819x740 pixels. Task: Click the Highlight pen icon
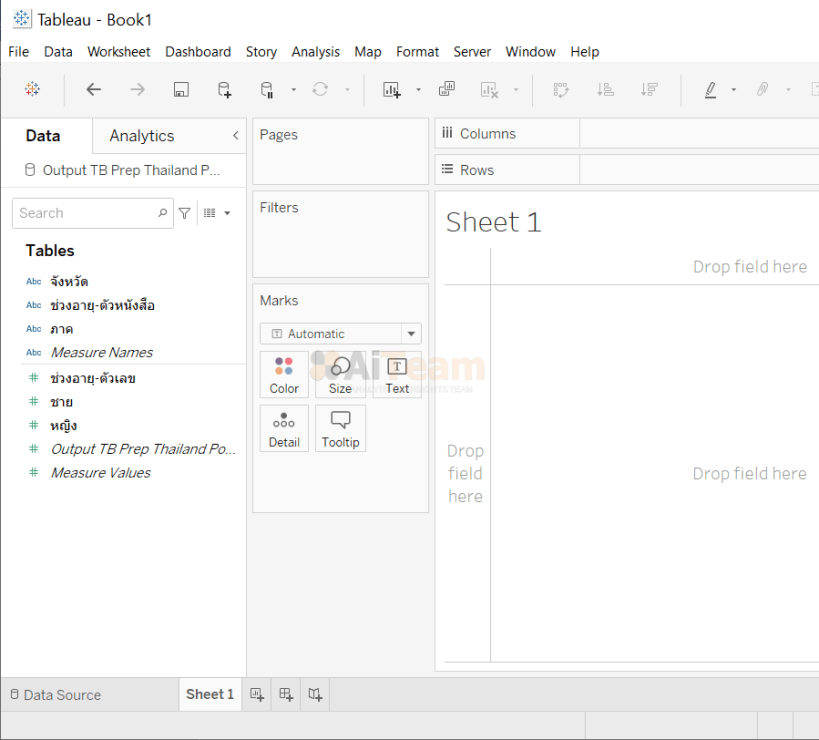point(710,89)
